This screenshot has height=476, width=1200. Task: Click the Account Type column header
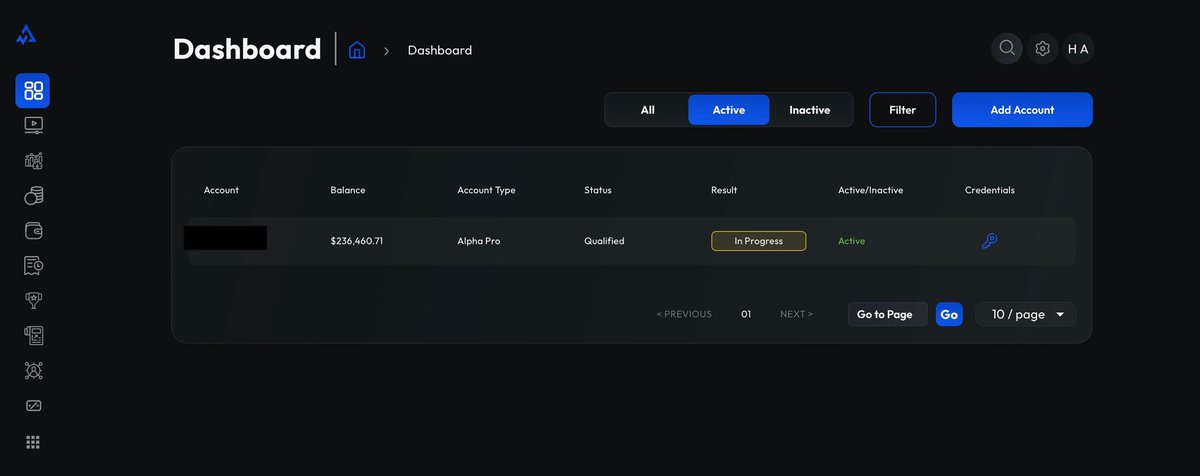(486, 190)
